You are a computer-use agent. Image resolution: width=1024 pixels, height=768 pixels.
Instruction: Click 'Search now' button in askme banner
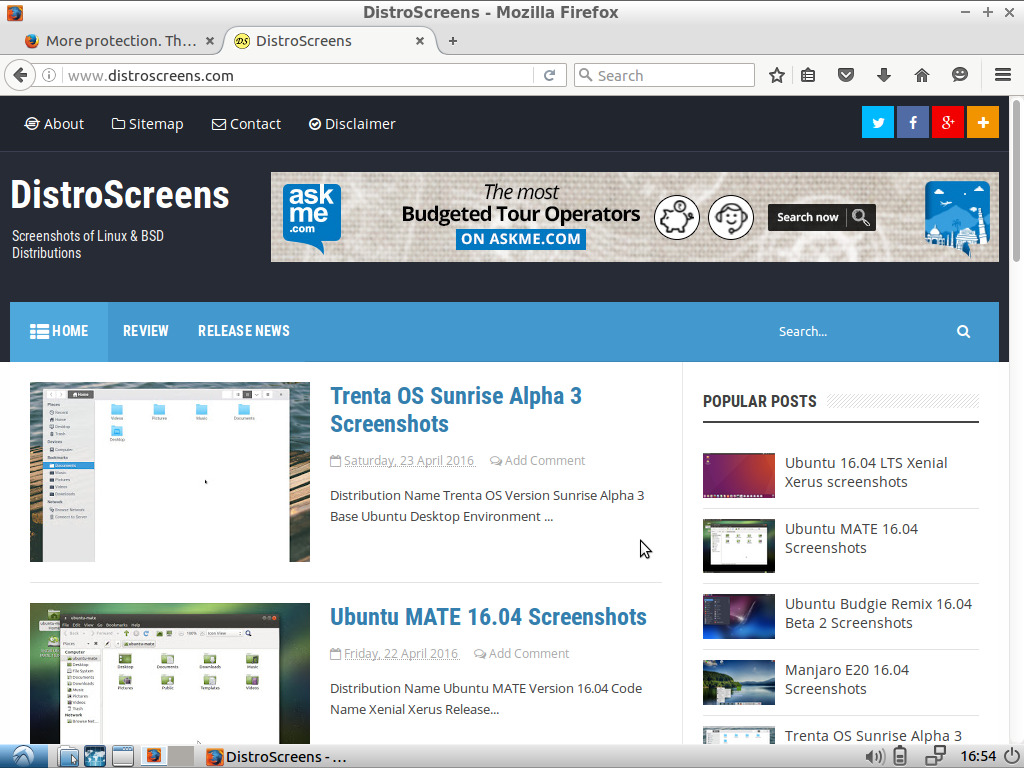pyautogui.click(x=822, y=217)
